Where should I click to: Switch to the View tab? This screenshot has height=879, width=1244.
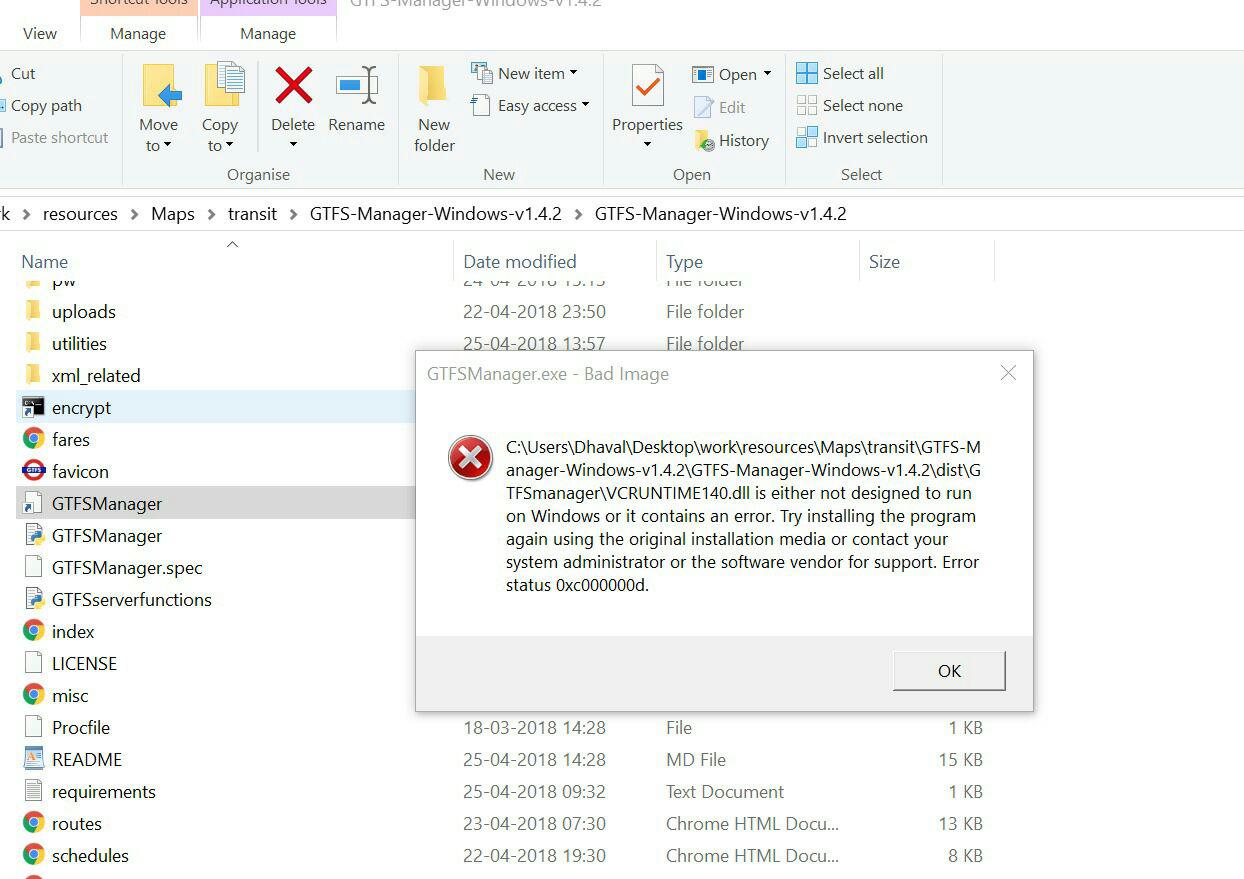click(x=38, y=33)
